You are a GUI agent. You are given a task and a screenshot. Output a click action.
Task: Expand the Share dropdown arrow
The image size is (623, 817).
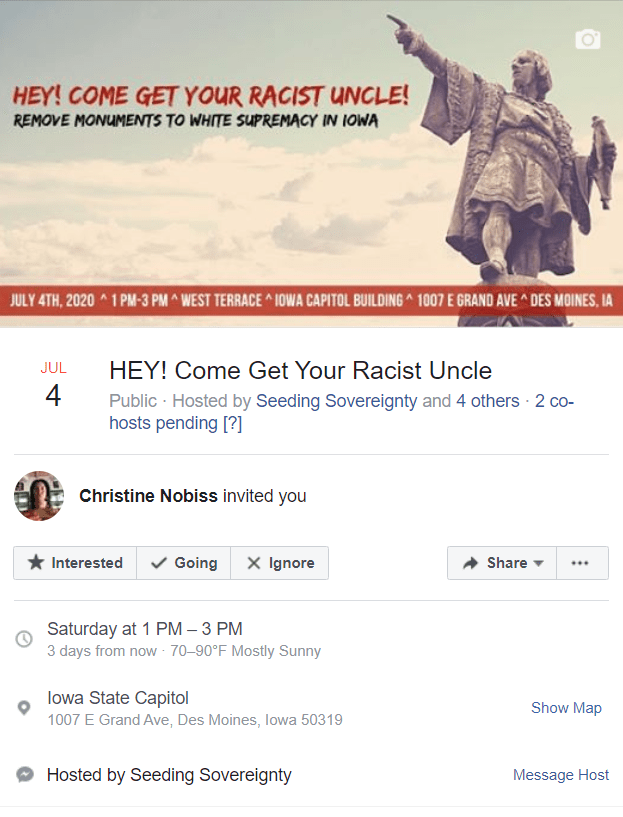coord(539,563)
